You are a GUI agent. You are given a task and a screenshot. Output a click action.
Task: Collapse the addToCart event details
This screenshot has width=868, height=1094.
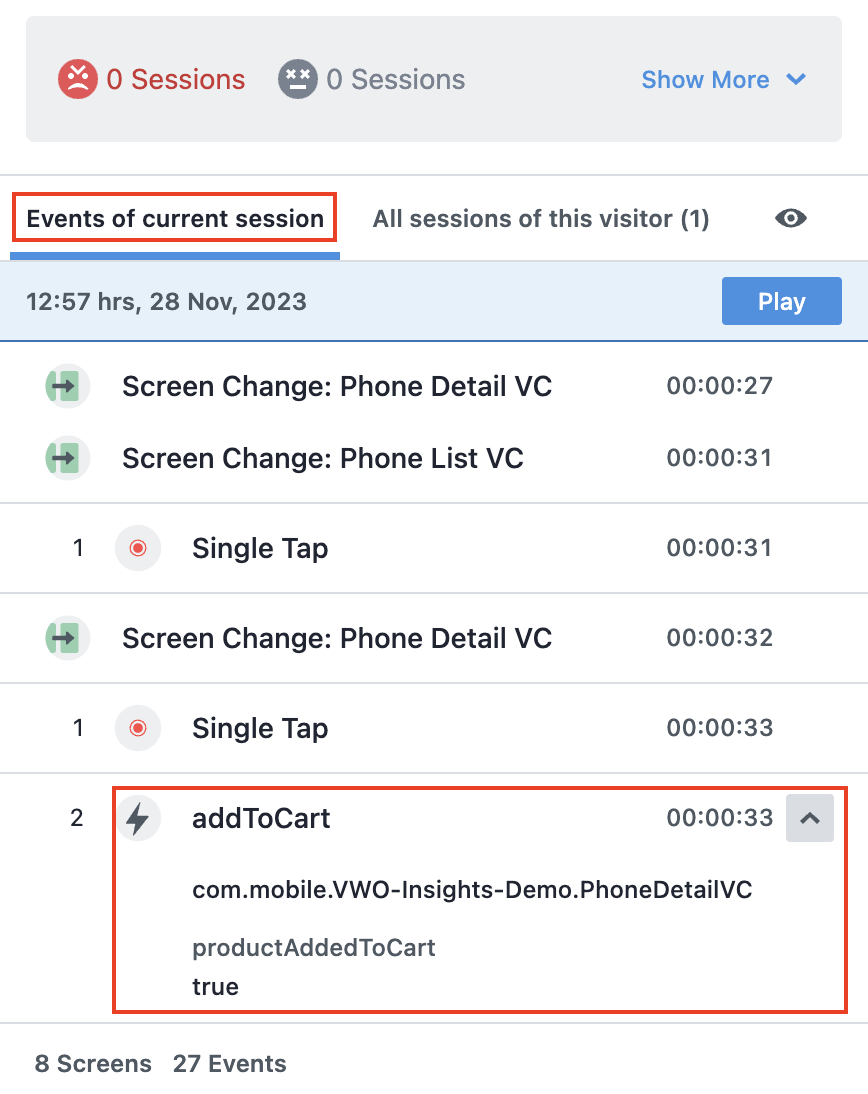point(809,818)
